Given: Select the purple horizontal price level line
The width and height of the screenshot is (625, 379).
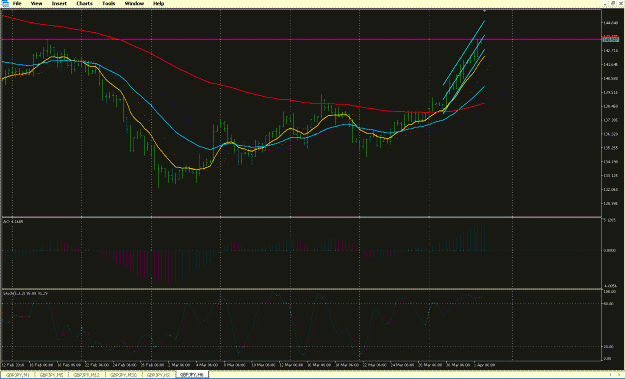Looking at the screenshot, I should 301,39.
